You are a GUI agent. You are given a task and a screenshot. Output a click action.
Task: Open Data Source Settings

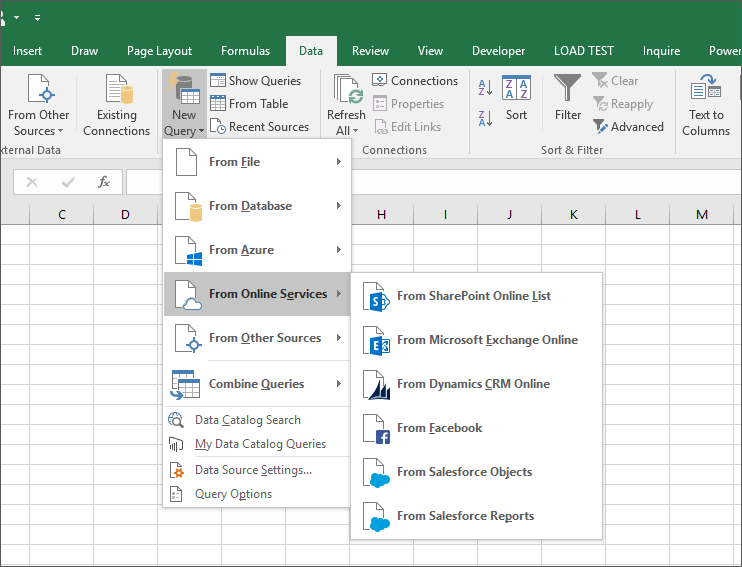(x=257, y=470)
